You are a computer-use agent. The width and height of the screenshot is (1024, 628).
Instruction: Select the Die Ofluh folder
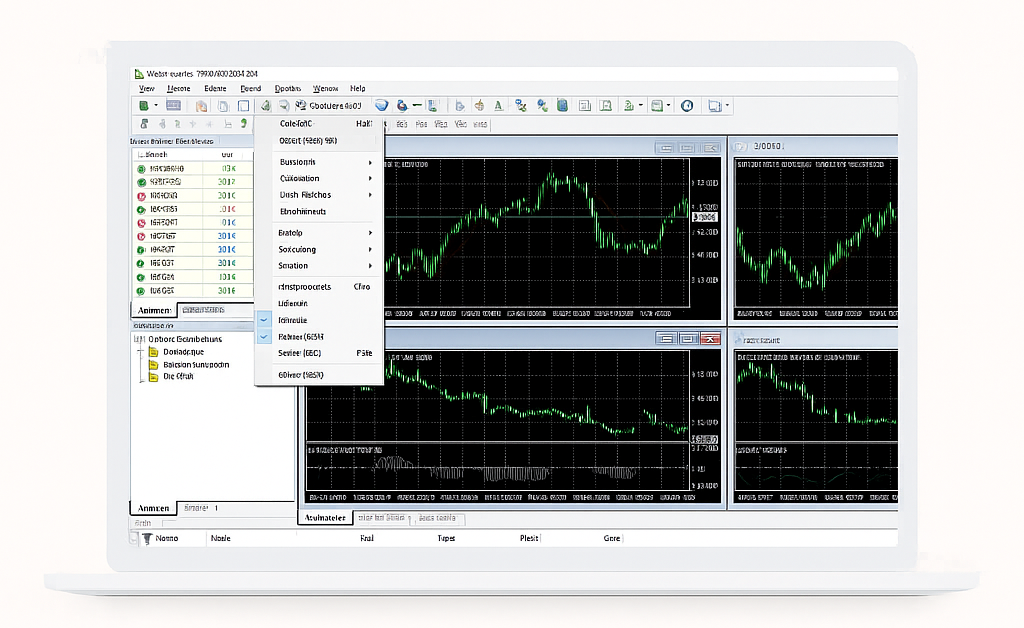tap(171, 377)
